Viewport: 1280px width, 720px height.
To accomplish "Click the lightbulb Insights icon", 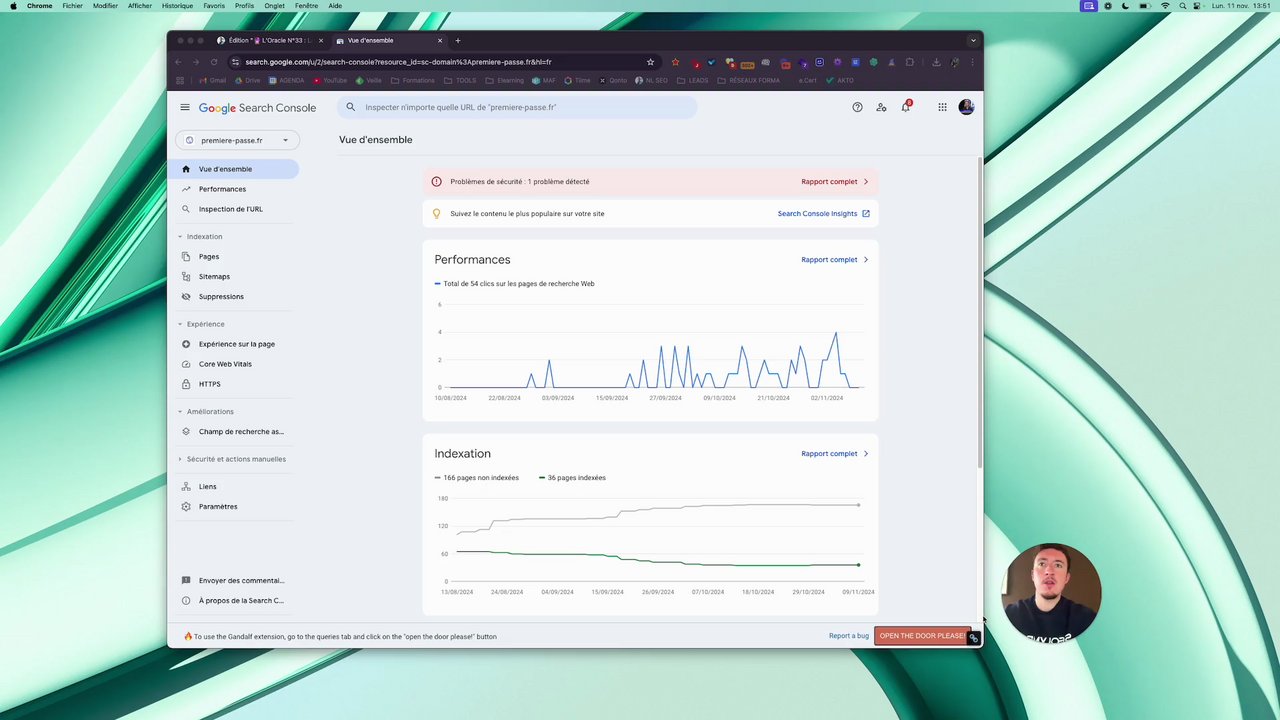I will (436, 213).
